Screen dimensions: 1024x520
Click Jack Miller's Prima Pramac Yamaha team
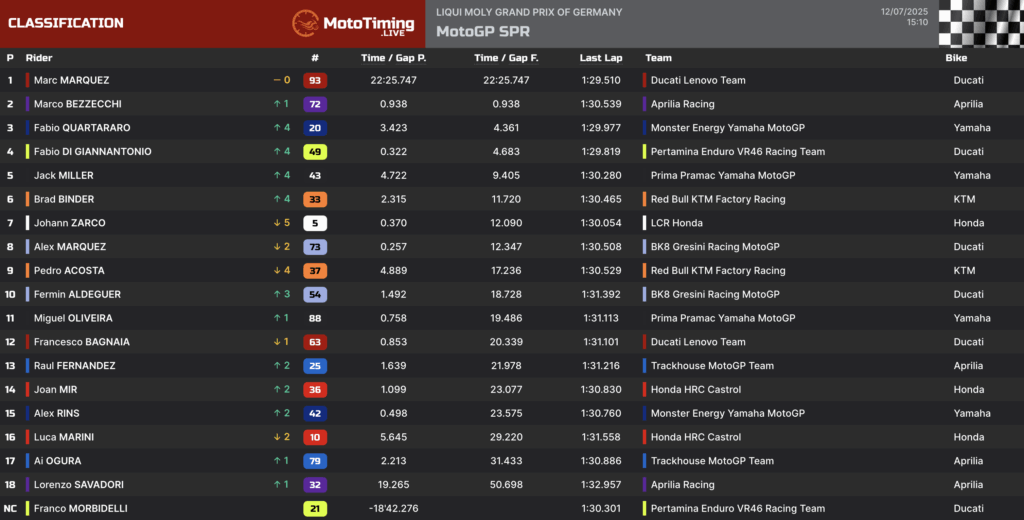click(x=723, y=175)
